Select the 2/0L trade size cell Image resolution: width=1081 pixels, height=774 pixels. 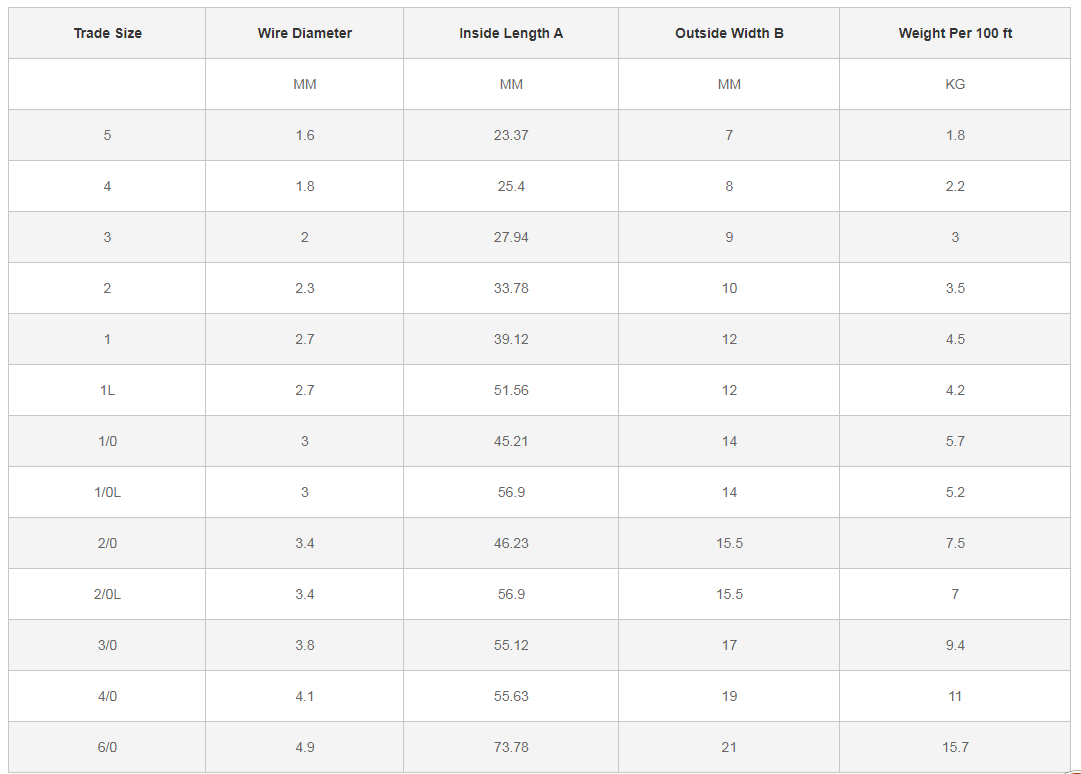click(108, 594)
